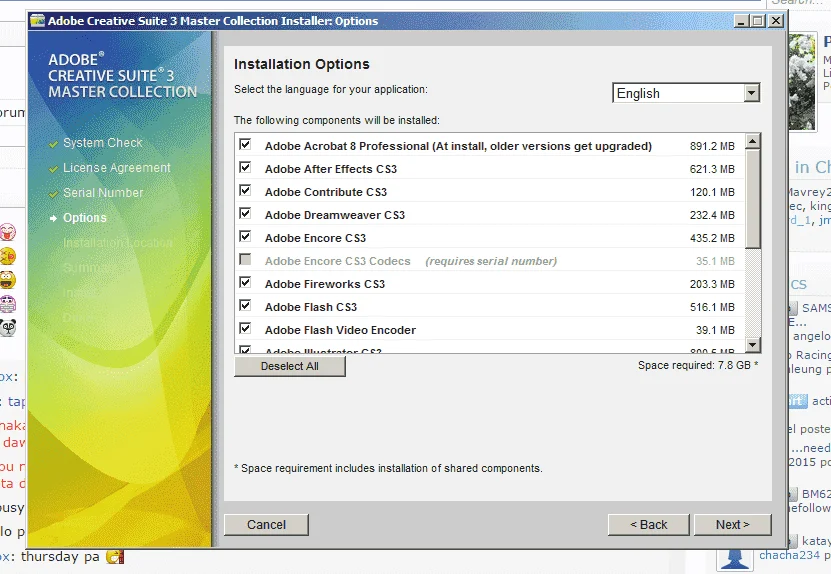Image resolution: width=831 pixels, height=574 pixels.
Task: Click the emoji after 'thursday pa' text
Action: (x=115, y=557)
